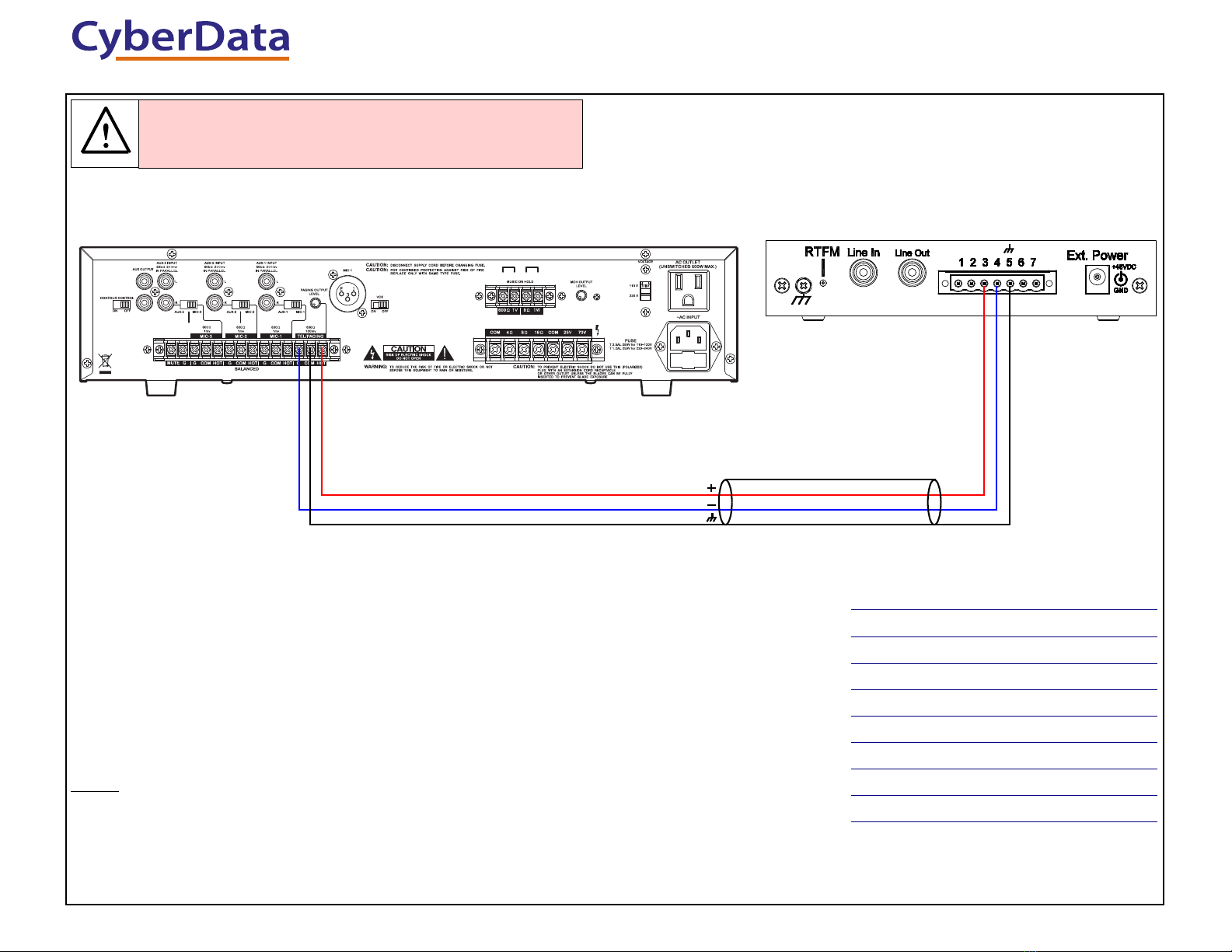The width and height of the screenshot is (1232, 952).
Task: Click the MUTE terminal screw
Action: [x=171, y=350]
